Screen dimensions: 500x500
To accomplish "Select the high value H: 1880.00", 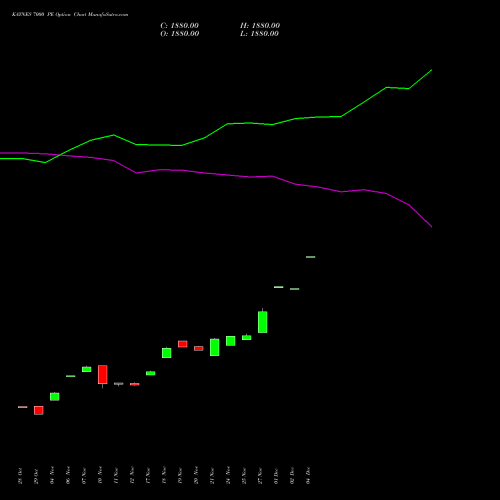I will pyautogui.click(x=260, y=26).
